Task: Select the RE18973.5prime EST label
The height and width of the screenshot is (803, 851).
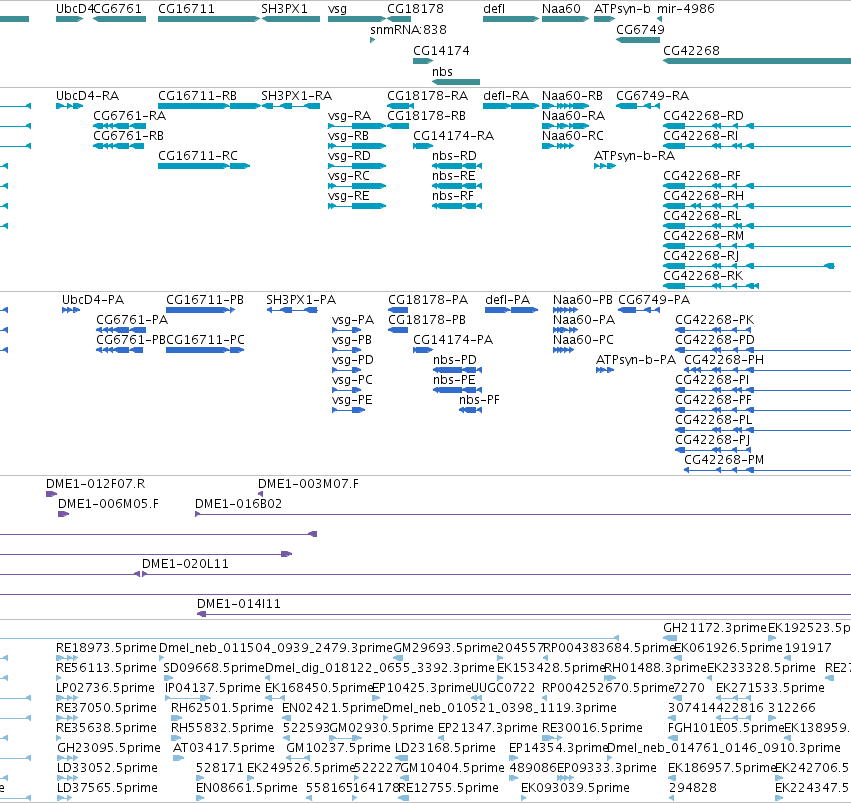Action: [106, 648]
